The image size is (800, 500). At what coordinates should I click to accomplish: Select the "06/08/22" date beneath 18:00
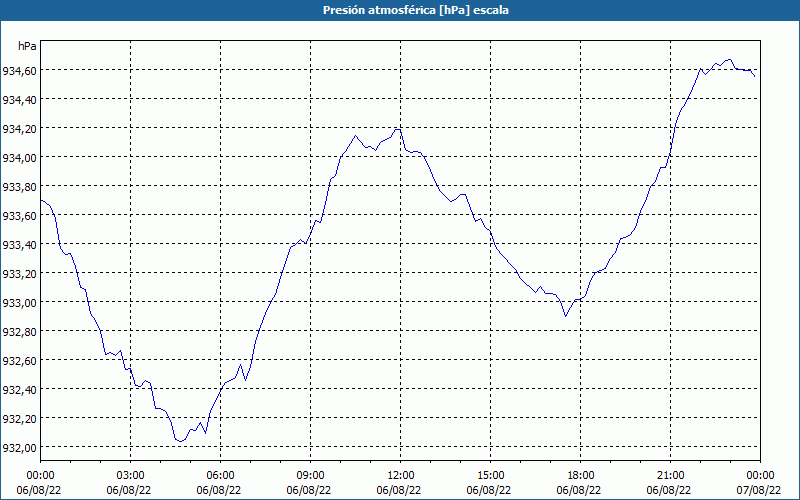tap(579, 490)
